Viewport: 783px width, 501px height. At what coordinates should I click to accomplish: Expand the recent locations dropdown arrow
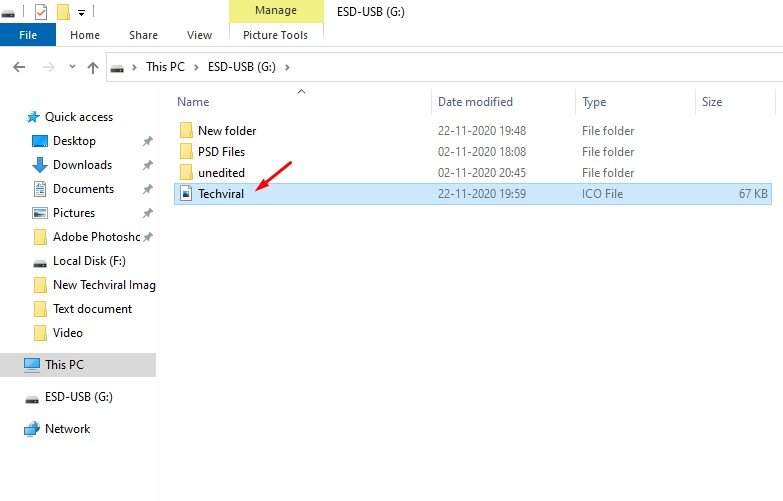[x=70, y=68]
